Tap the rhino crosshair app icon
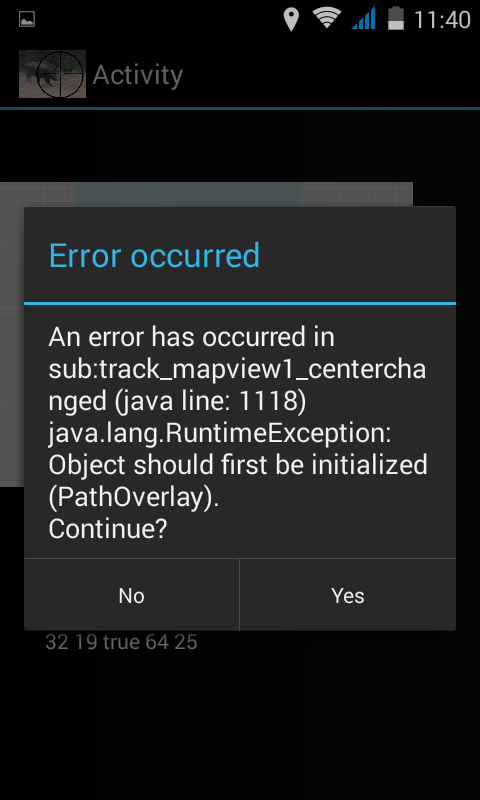The width and height of the screenshot is (480, 800). (53, 74)
